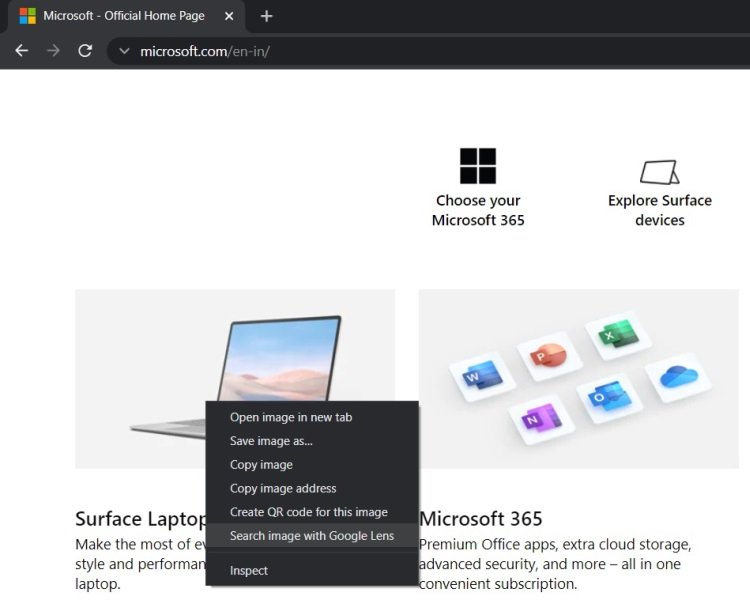This screenshot has width=750, height=600.
Task: Click Search image with Google Lens
Action: 312,536
